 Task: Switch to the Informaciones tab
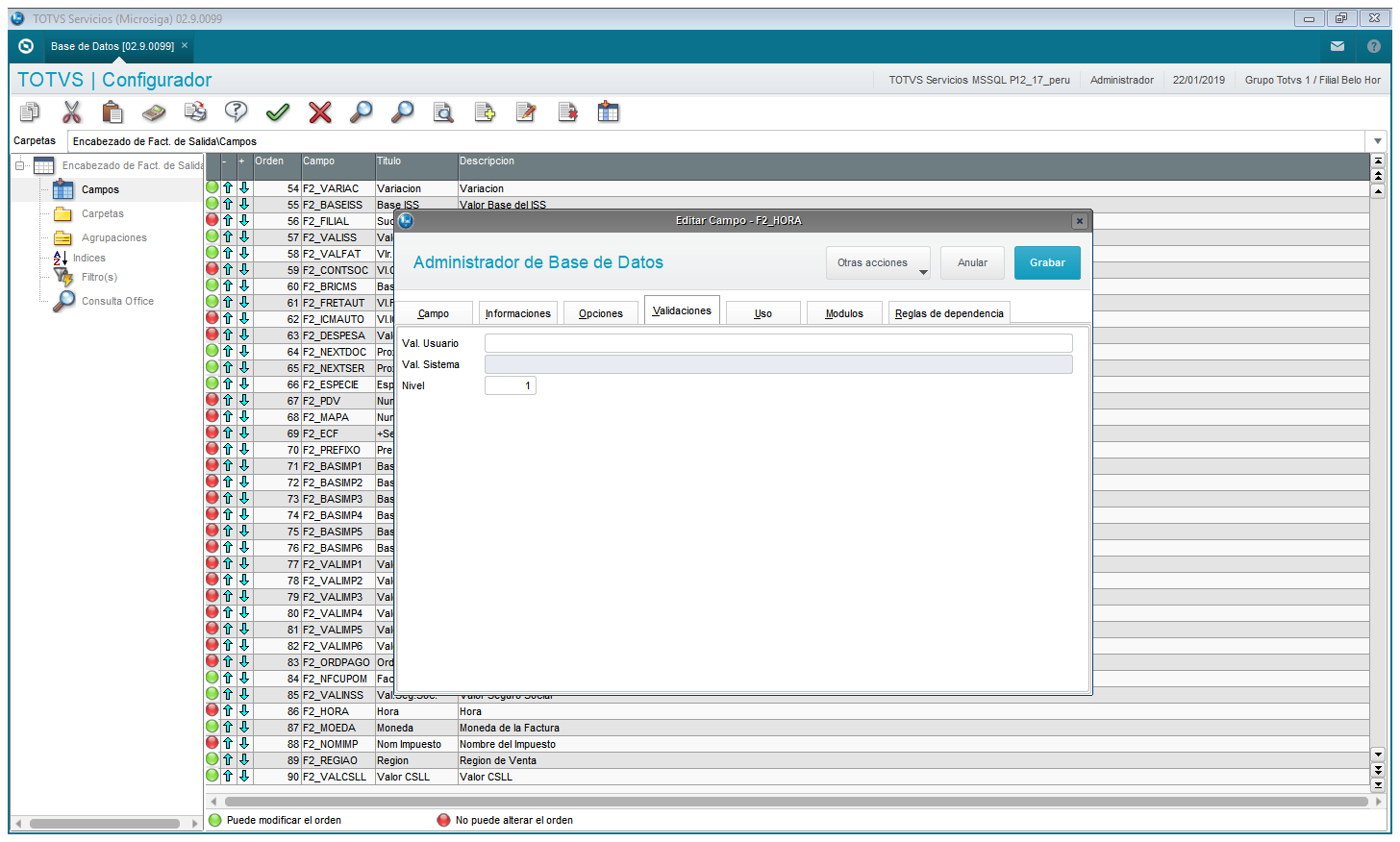(x=518, y=313)
